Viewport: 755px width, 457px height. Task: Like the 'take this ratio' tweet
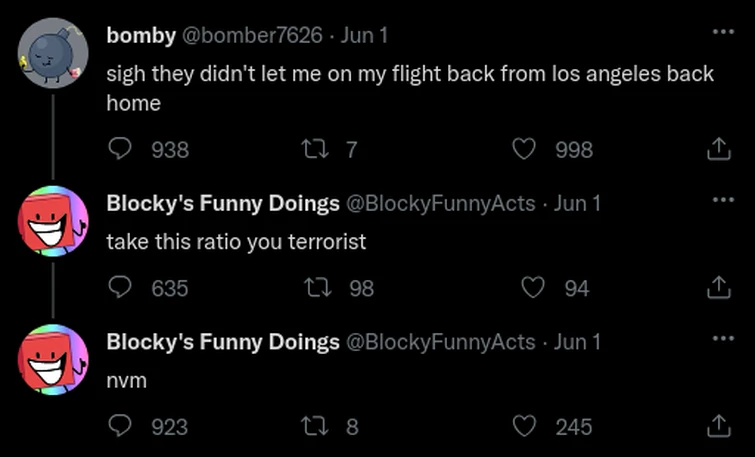531,289
